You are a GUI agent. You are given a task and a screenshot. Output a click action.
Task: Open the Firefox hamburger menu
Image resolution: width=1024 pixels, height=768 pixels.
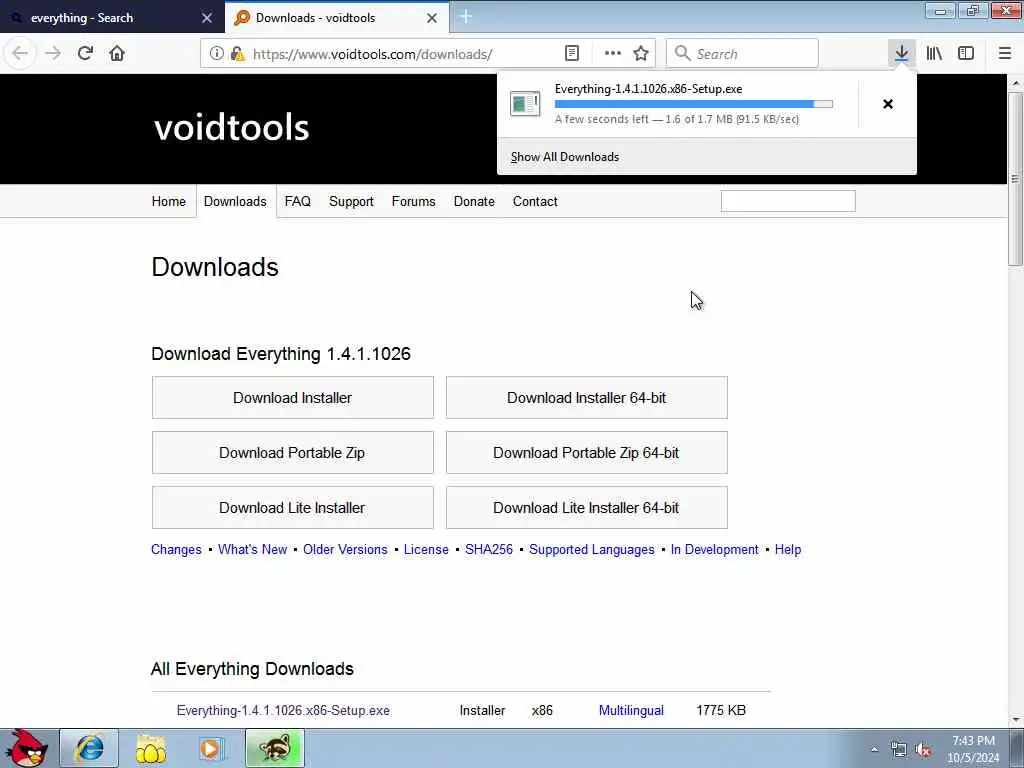click(1005, 54)
